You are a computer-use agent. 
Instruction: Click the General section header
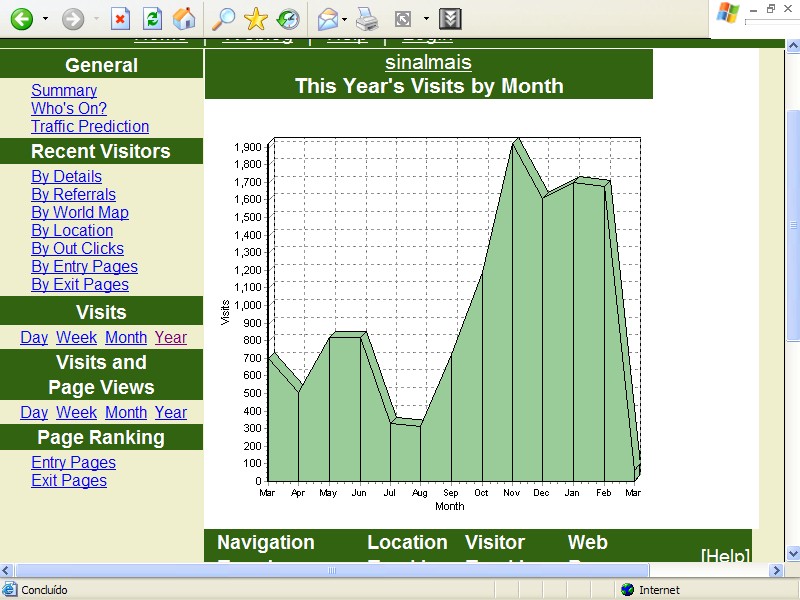(102, 65)
